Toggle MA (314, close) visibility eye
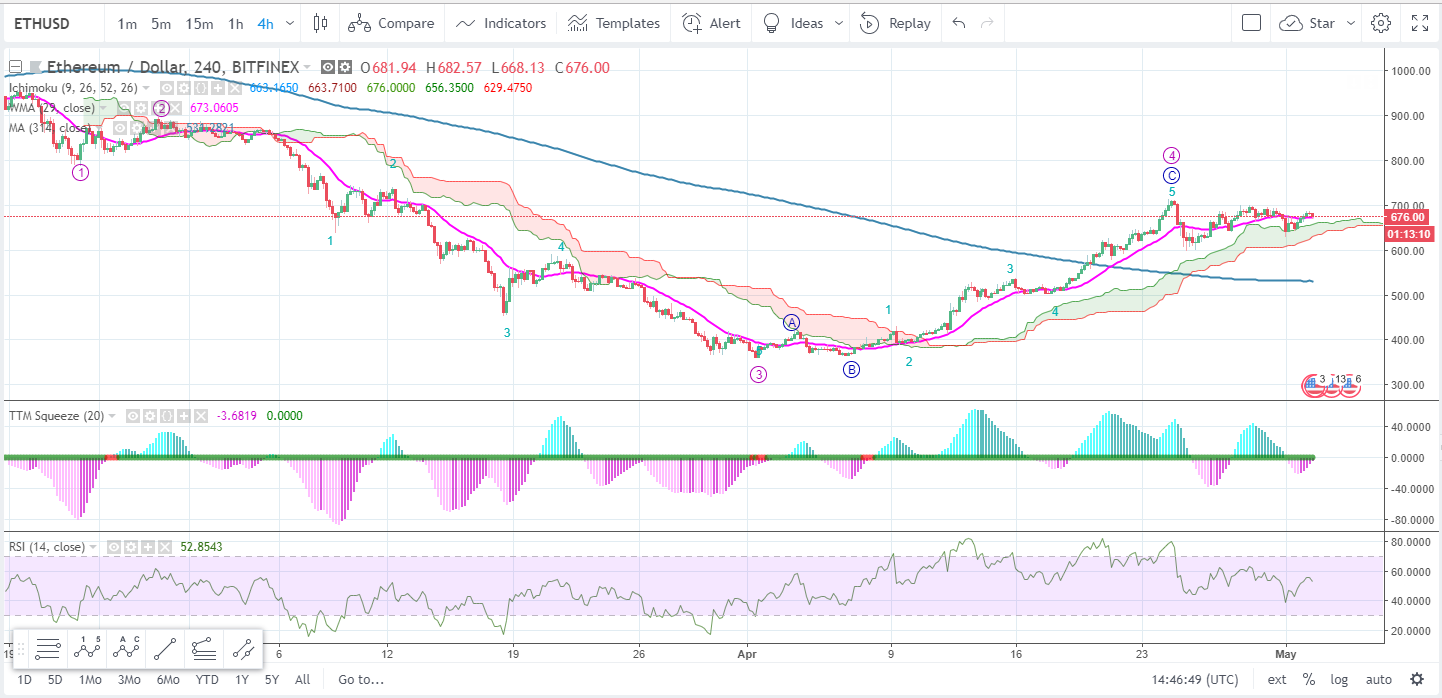Screen dimensions: 1442x698 (119, 128)
